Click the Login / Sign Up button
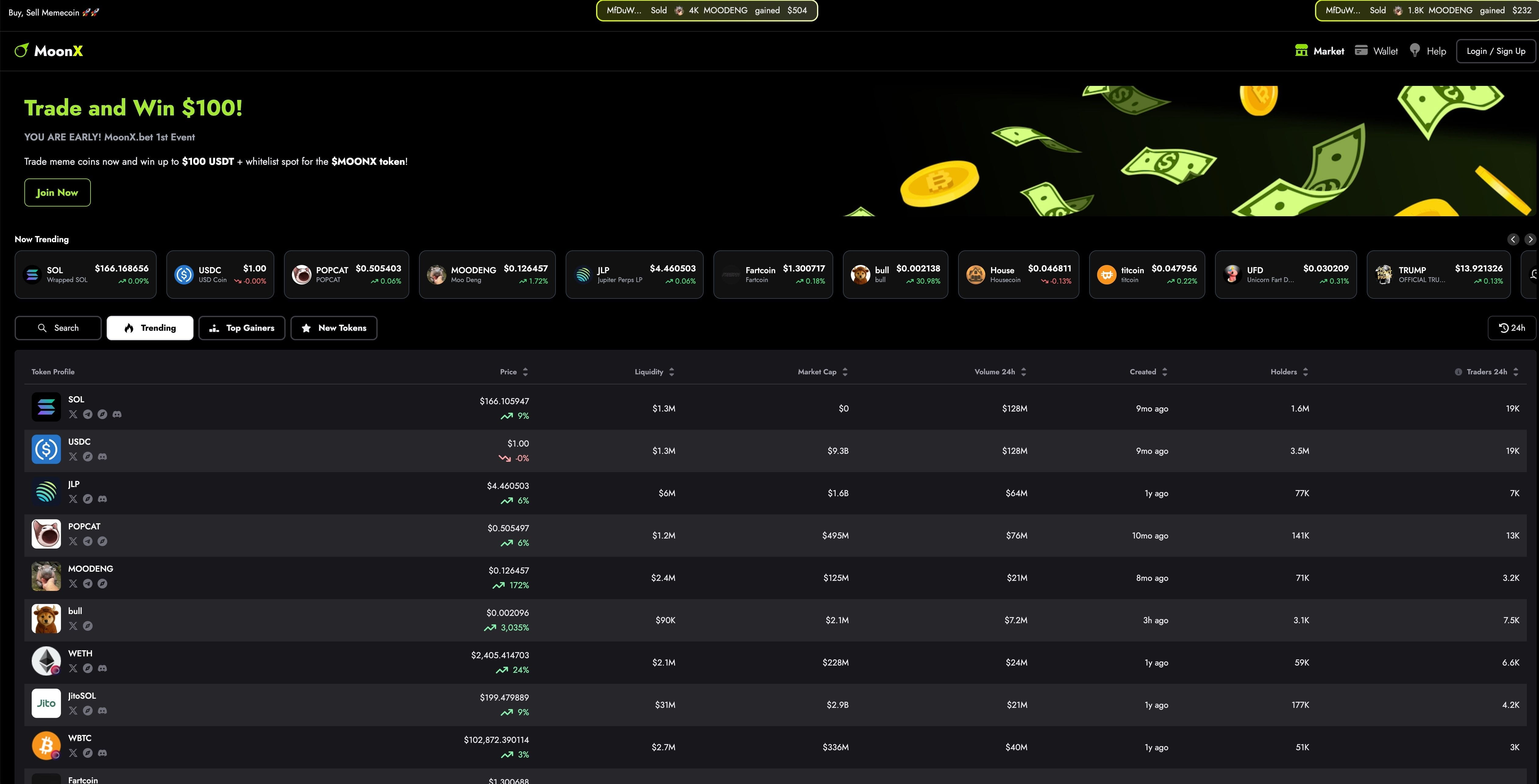The image size is (1539, 784). [x=1495, y=51]
